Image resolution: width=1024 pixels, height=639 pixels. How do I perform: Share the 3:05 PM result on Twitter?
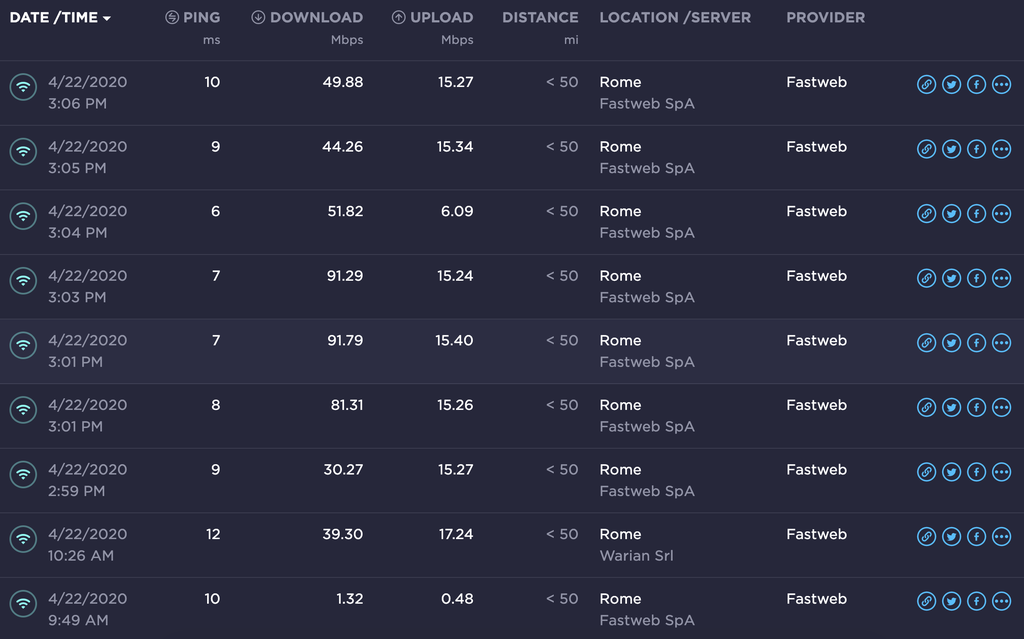point(951,149)
